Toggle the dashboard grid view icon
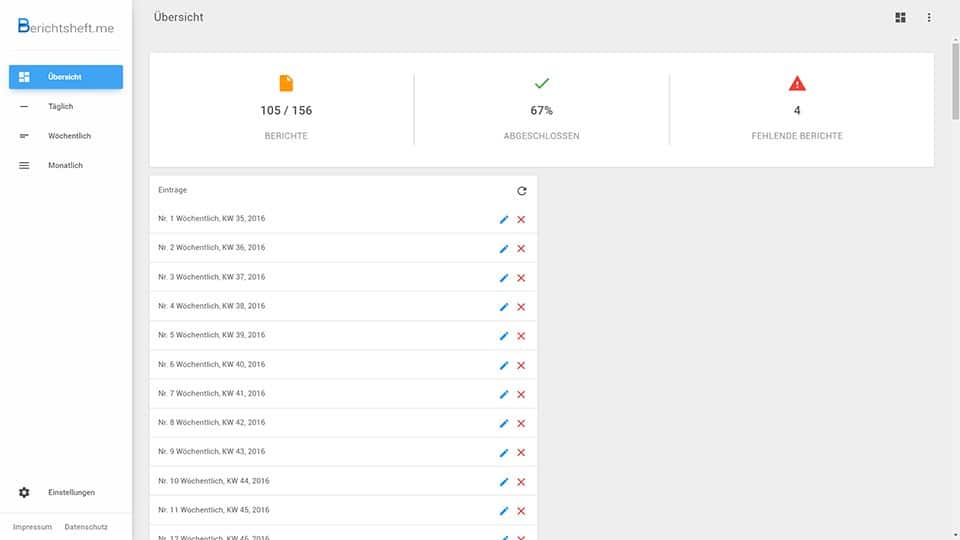This screenshot has width=960, height=540. [900, 18]
